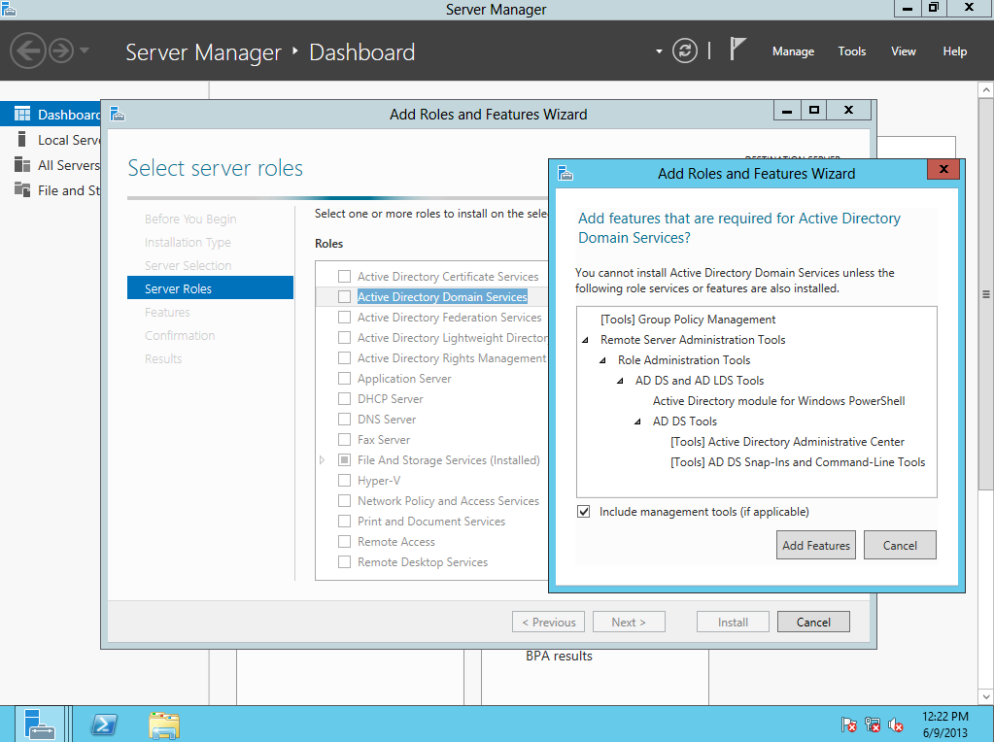The width and height of the screenshot is (994, 742).
Task: Check the Fax Server role
Action: point(344,439)
